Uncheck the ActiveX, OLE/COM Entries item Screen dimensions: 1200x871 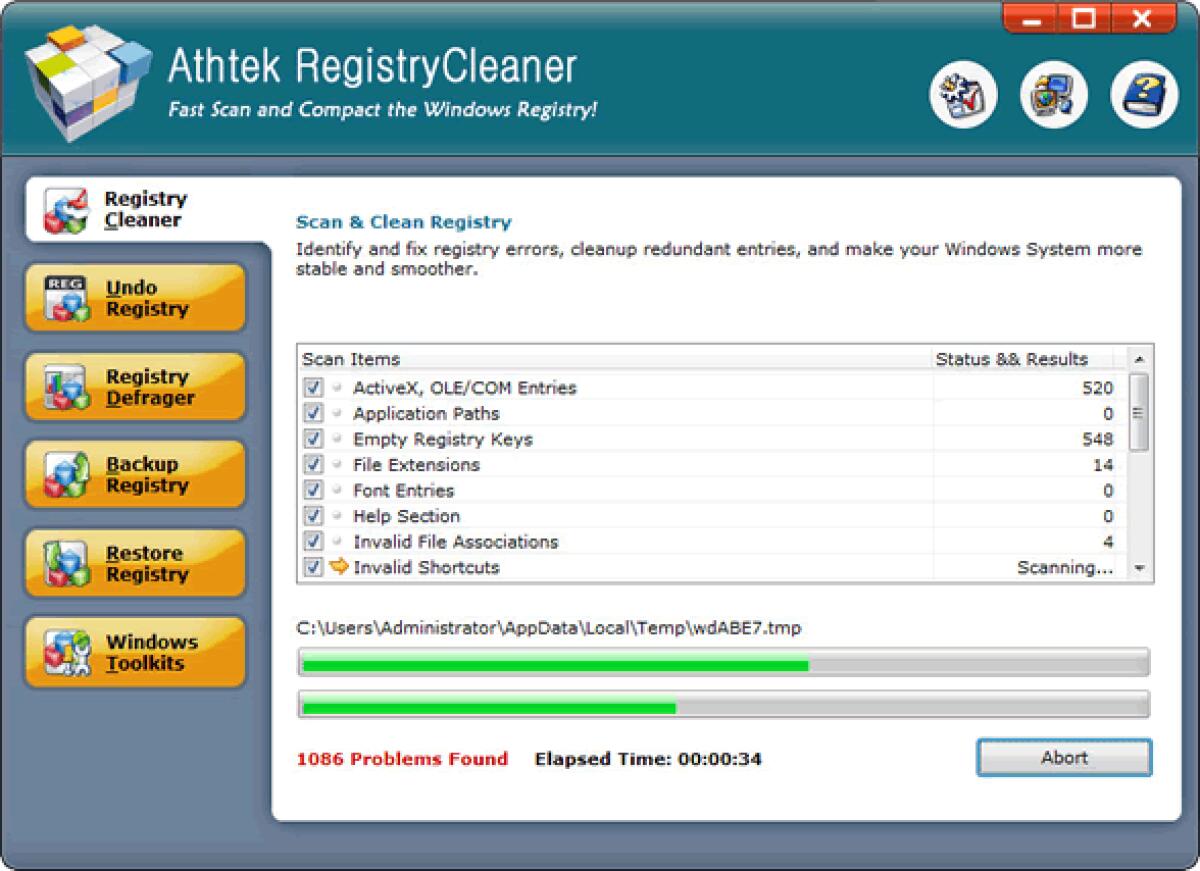click(x=312, y=388)
